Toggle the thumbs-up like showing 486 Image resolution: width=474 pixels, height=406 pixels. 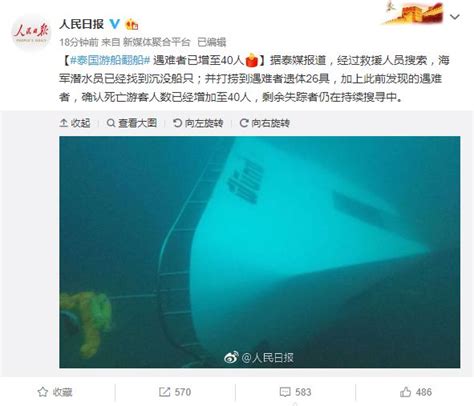415,392
